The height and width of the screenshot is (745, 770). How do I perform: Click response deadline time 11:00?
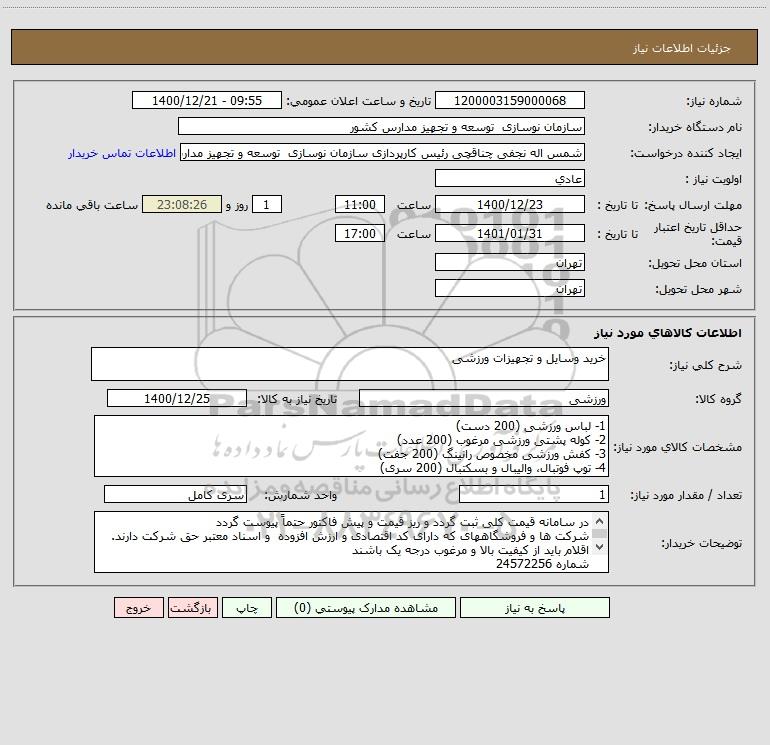point(359,204)
